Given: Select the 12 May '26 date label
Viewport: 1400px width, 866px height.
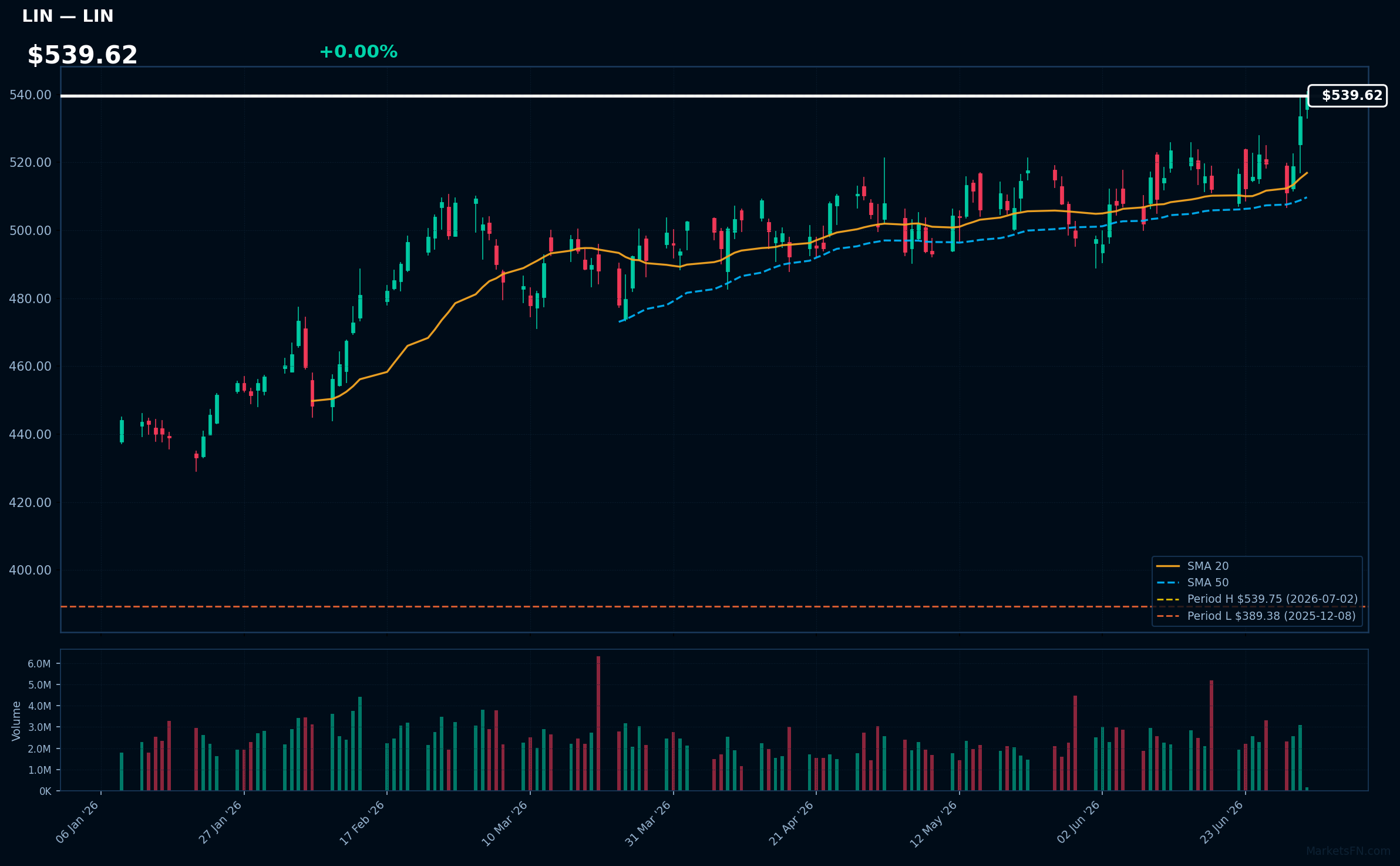Looking at the screenshot, I should [934, 824].
